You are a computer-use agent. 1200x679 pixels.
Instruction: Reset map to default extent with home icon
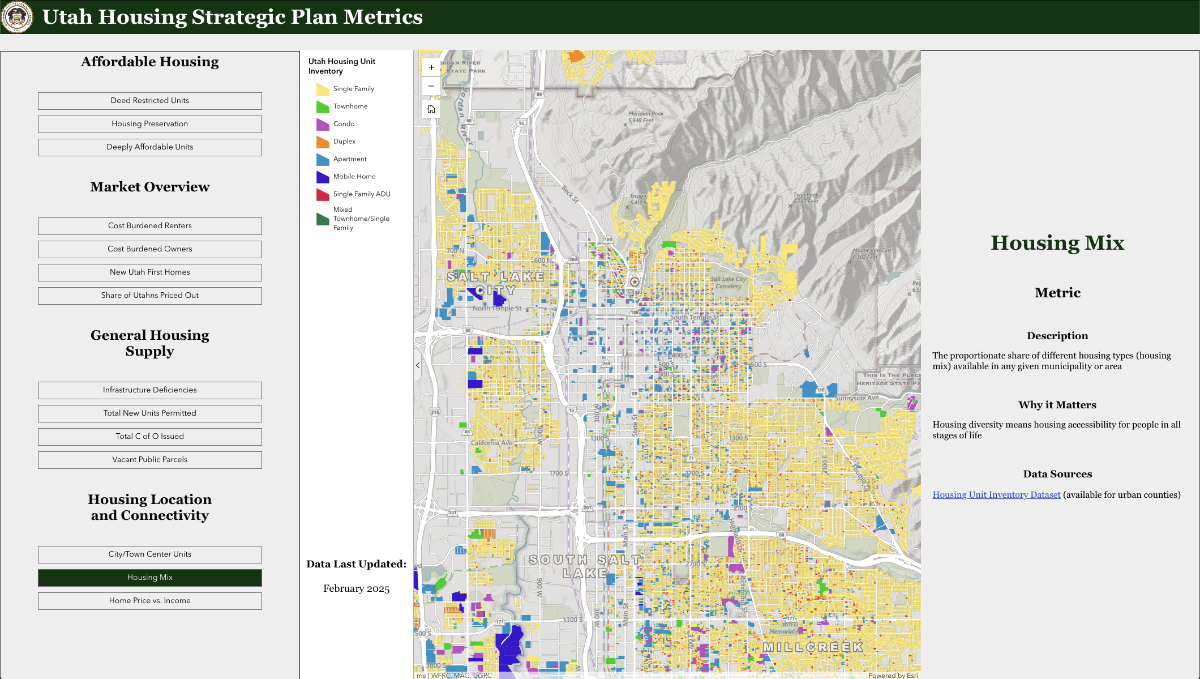point(430,108)
